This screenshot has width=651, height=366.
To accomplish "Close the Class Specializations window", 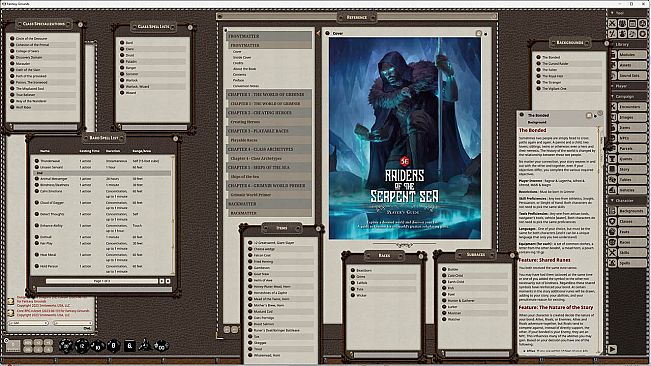I will (81, 24).
